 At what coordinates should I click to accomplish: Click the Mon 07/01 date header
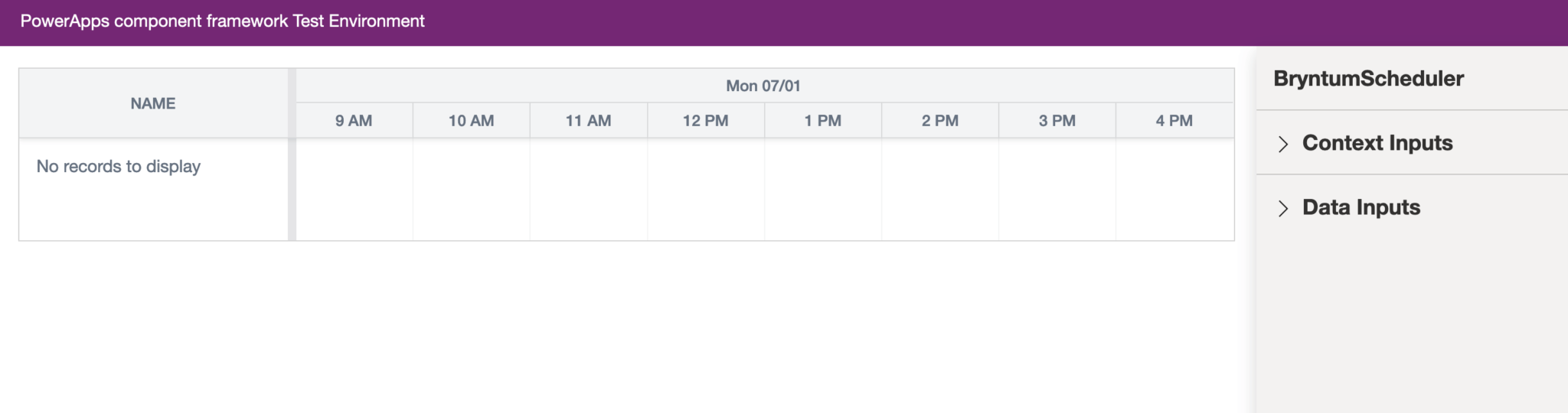(763, 86)
